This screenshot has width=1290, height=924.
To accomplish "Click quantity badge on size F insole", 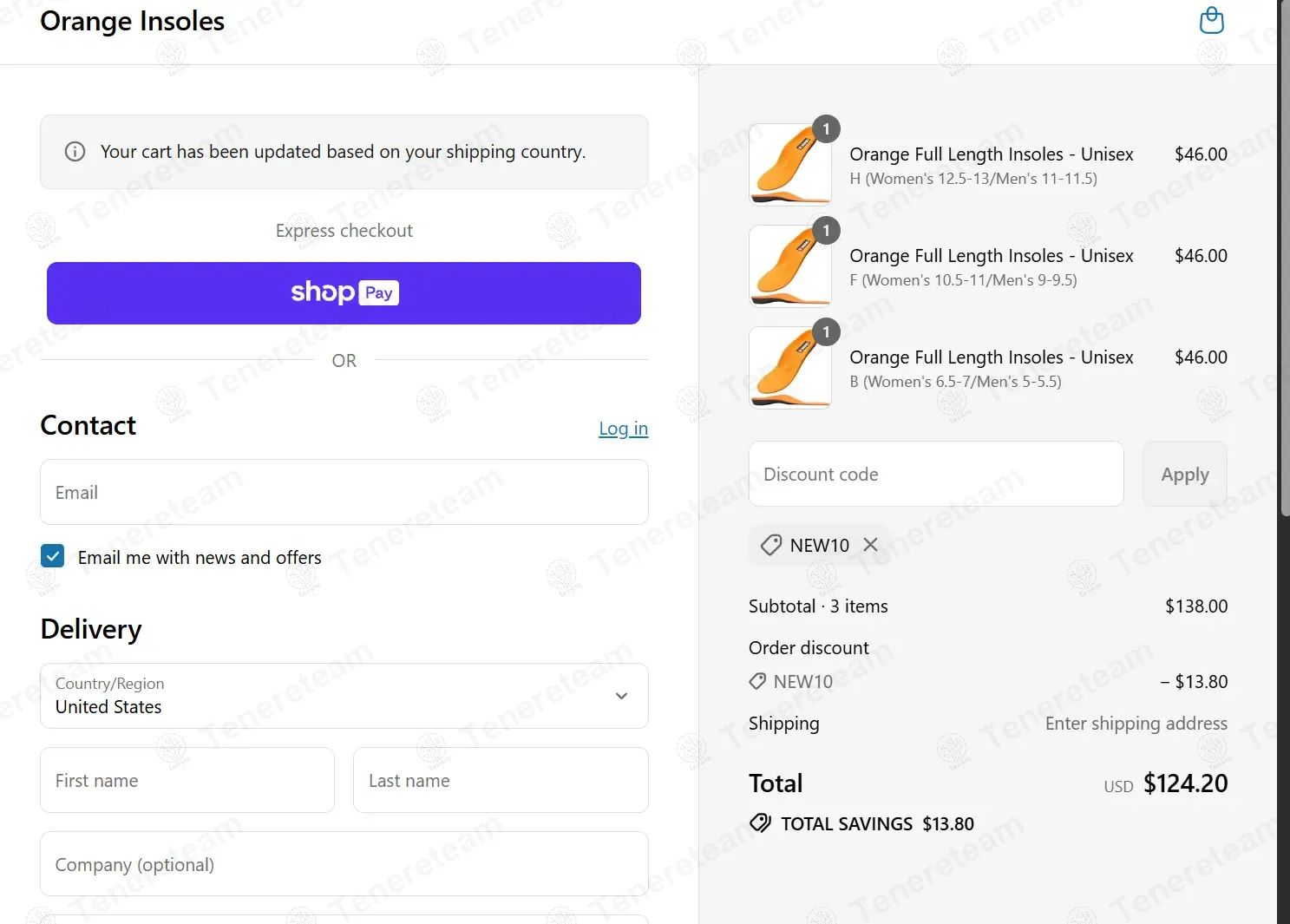I will pyautogui.click(x=826, y=231).
